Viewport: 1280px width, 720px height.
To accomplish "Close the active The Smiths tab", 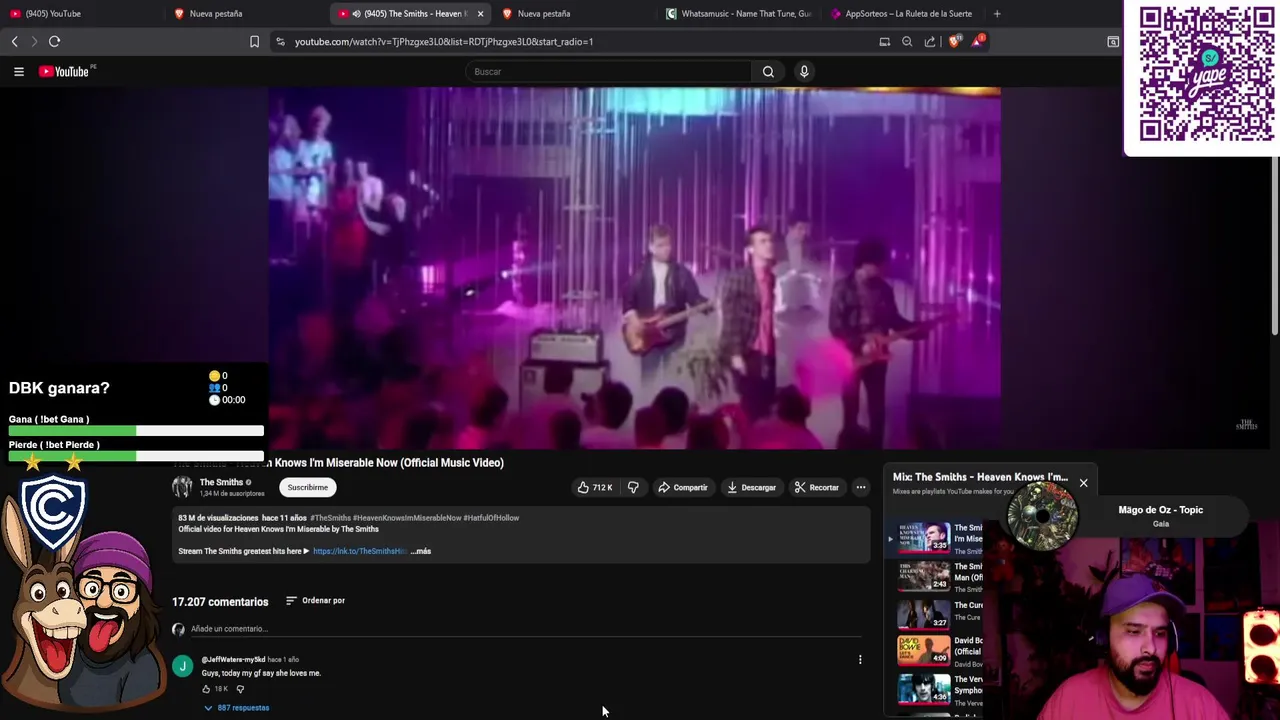I will (480, 14).
